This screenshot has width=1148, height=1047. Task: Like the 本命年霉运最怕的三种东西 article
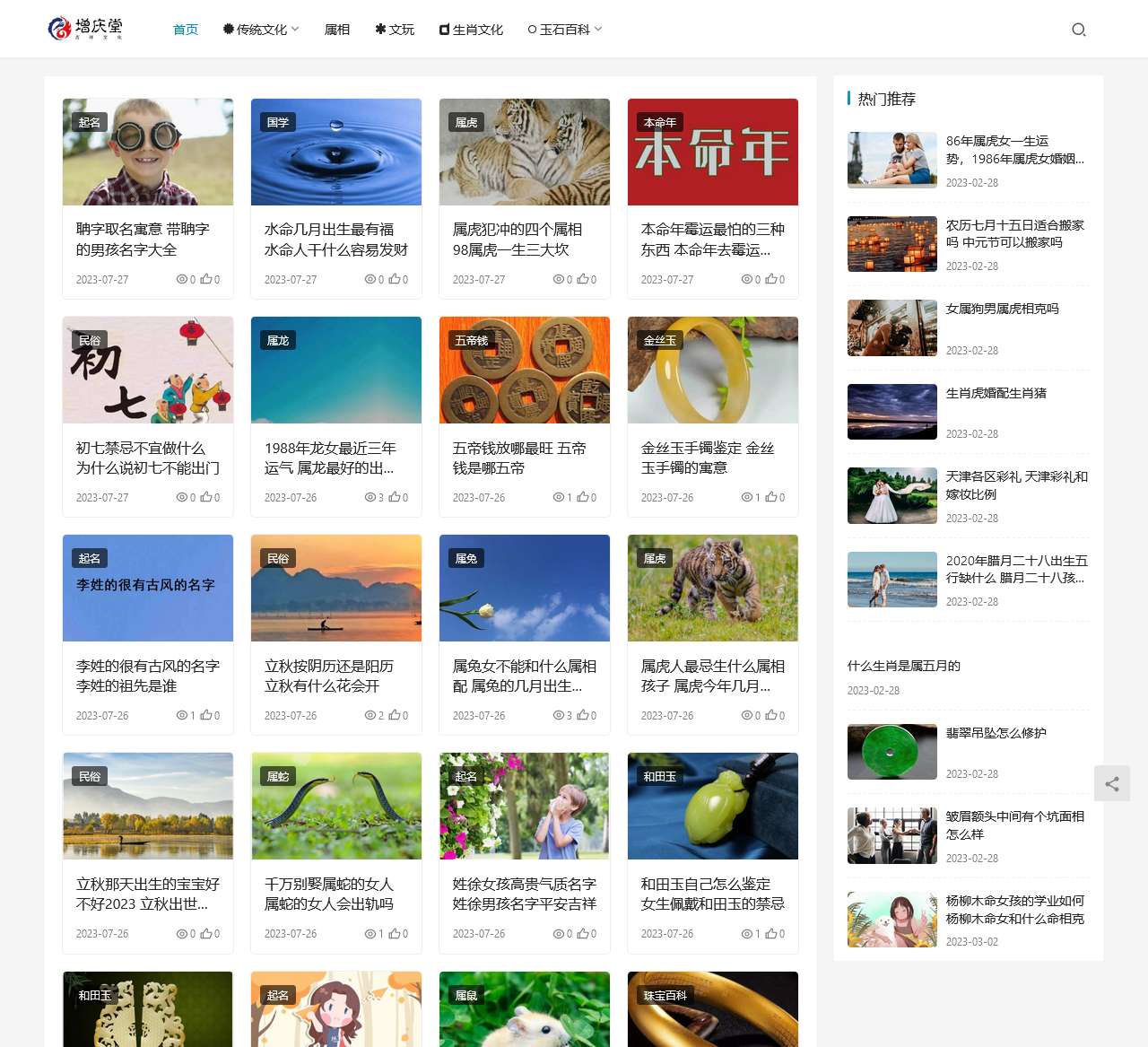[770, 279]
